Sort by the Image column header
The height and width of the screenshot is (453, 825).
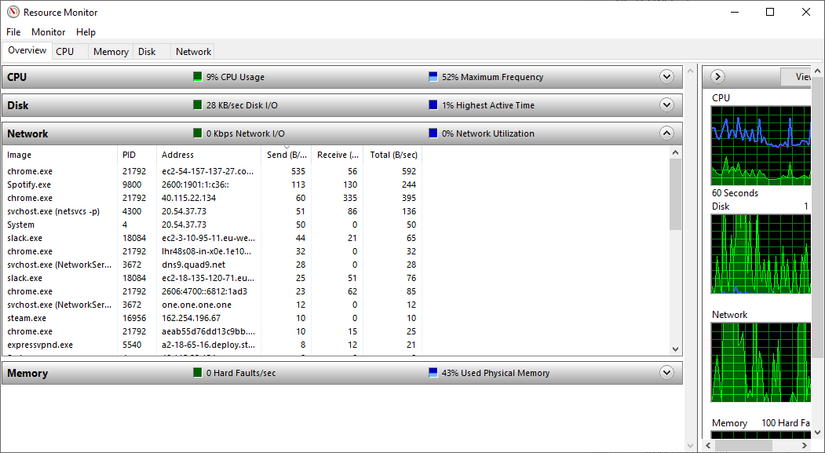[x=59, y=155]
